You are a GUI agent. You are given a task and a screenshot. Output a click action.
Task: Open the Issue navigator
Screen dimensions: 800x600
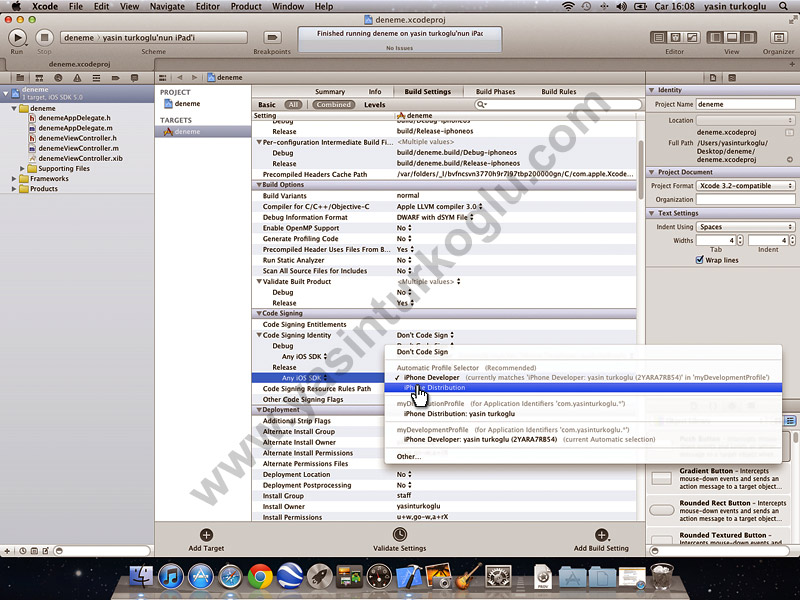tap(77, 78)
